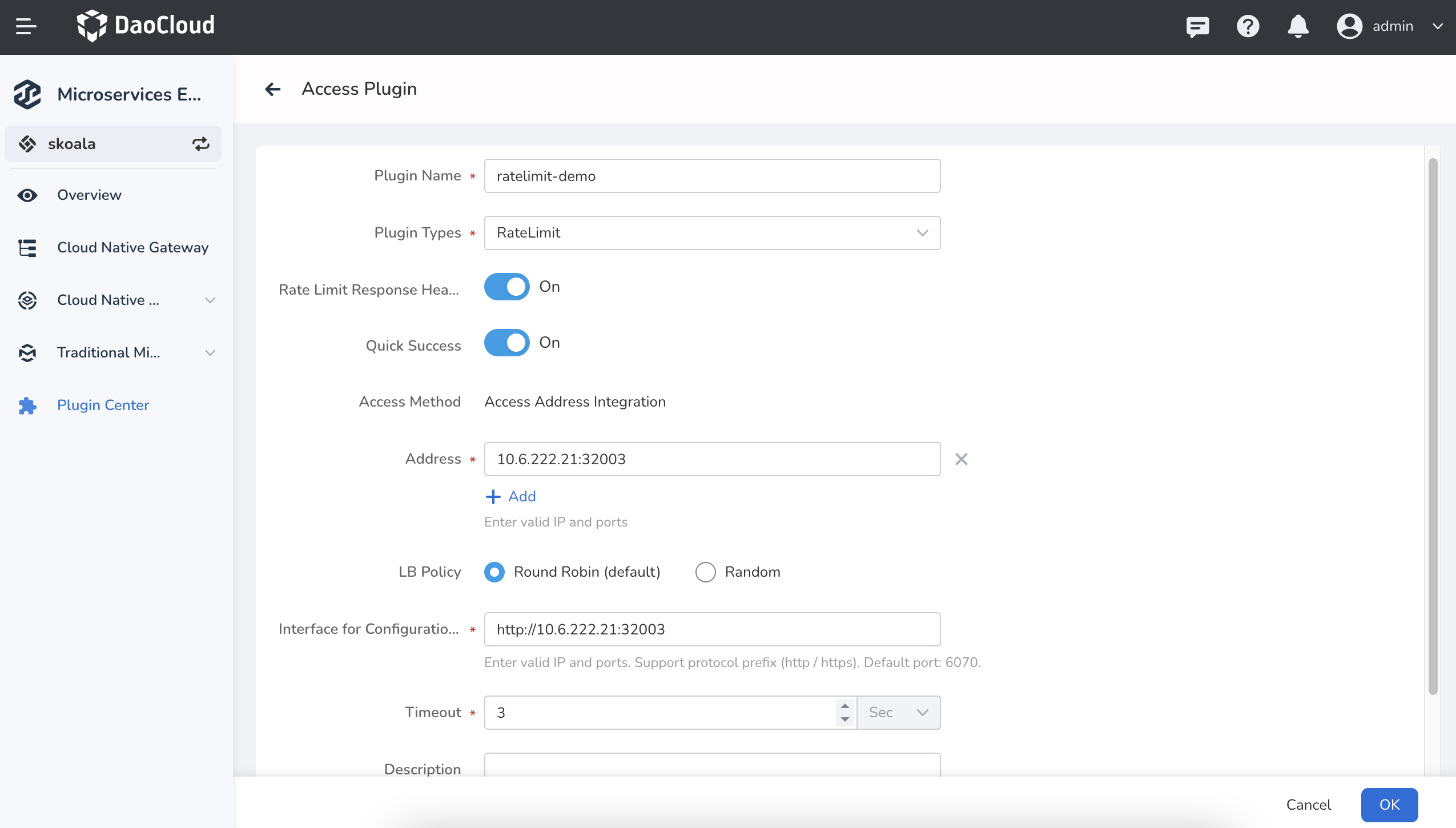Open the help center

(1248, 26)
